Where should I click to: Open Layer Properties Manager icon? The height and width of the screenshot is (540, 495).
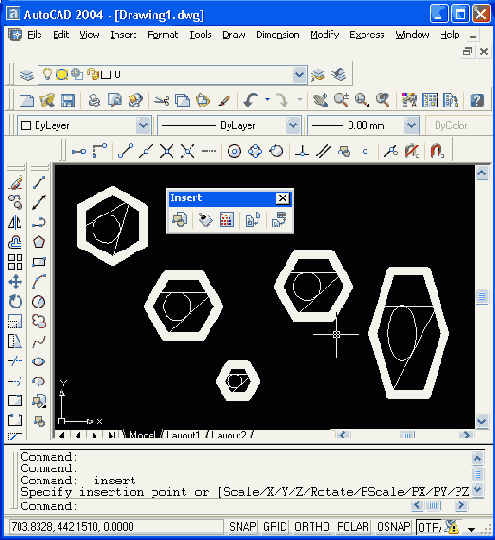point(27,75)
